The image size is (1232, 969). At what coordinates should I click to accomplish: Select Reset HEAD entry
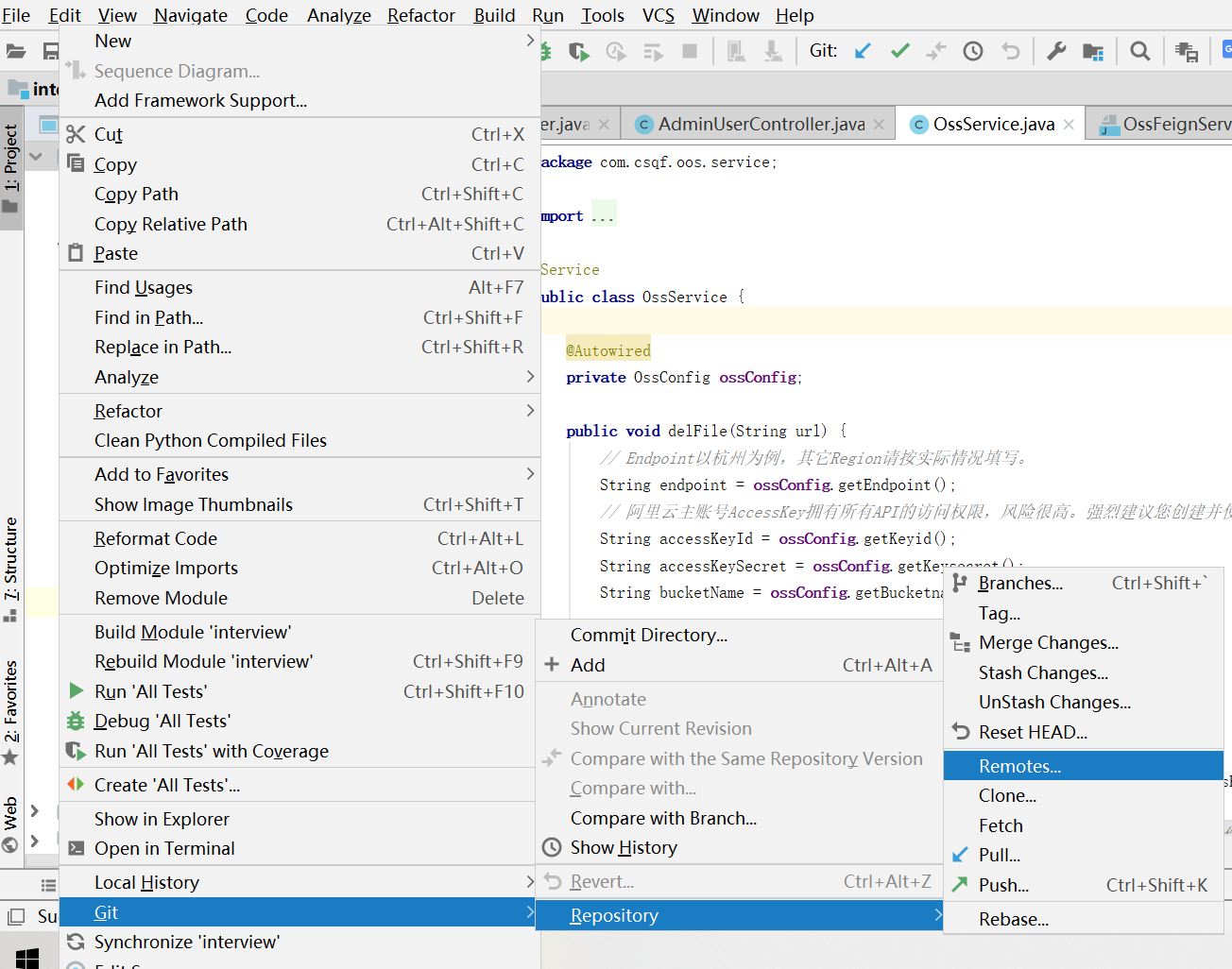[1084, 732]
